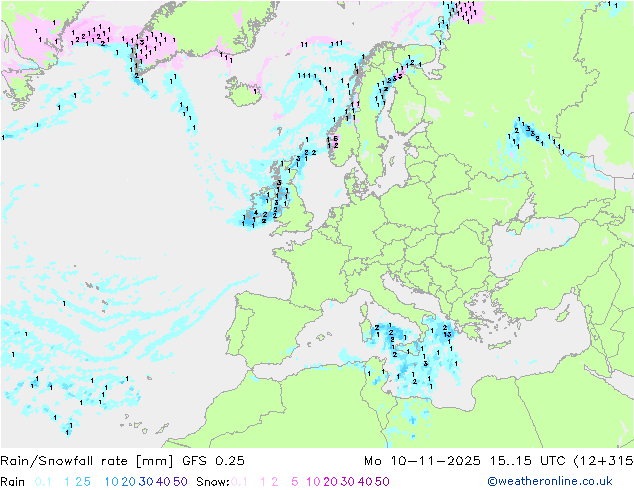This screenshot has width=634, height=490.
Task: Pick the Snow legend value 5
Action: (294, 482)
